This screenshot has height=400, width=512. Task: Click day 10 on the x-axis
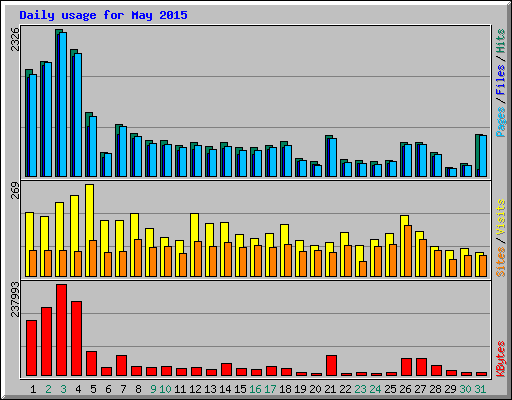[165, 389]
